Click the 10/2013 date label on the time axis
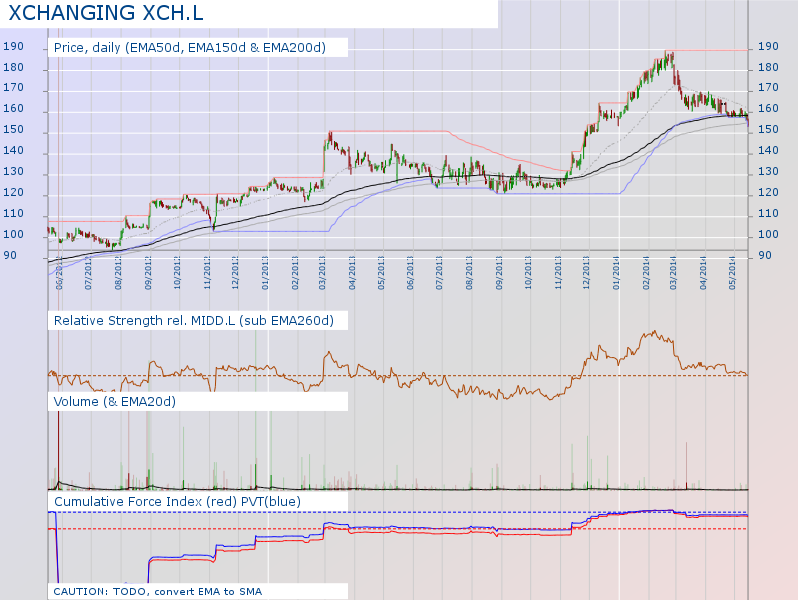Viewport: 798px width, 600px height. click(528, 273)
